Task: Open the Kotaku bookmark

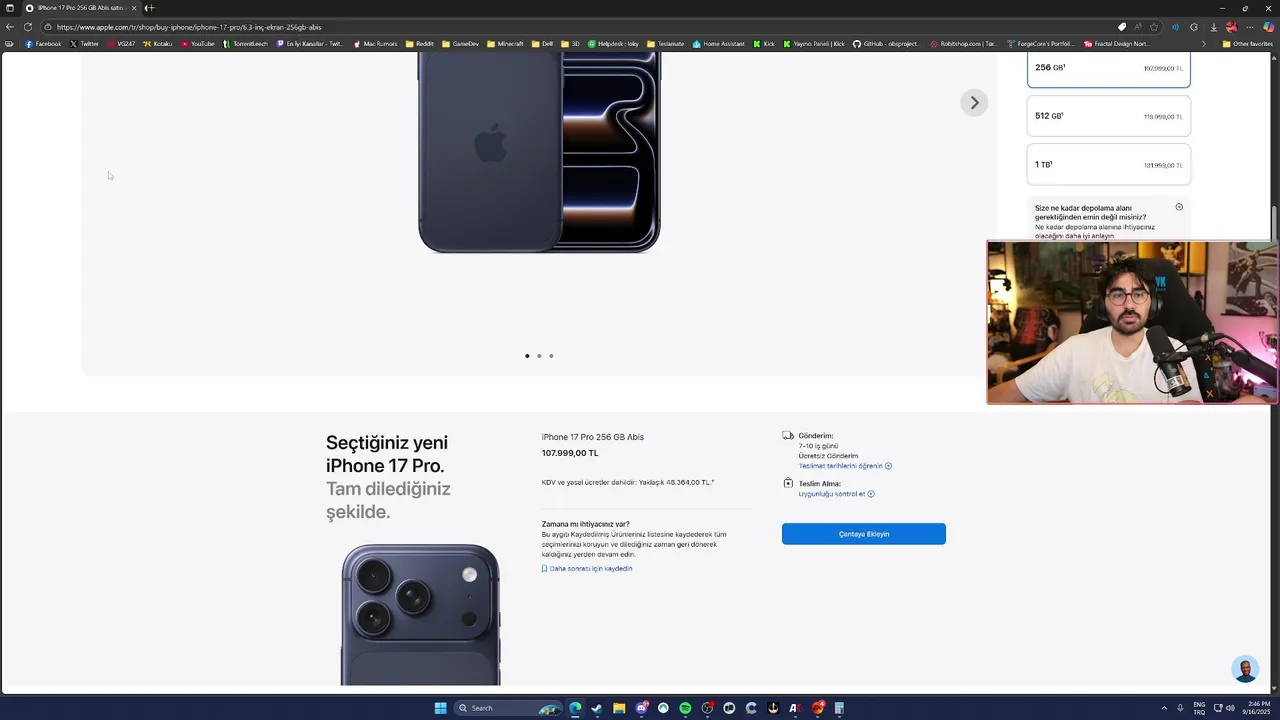Action: (x=158, y=44)
